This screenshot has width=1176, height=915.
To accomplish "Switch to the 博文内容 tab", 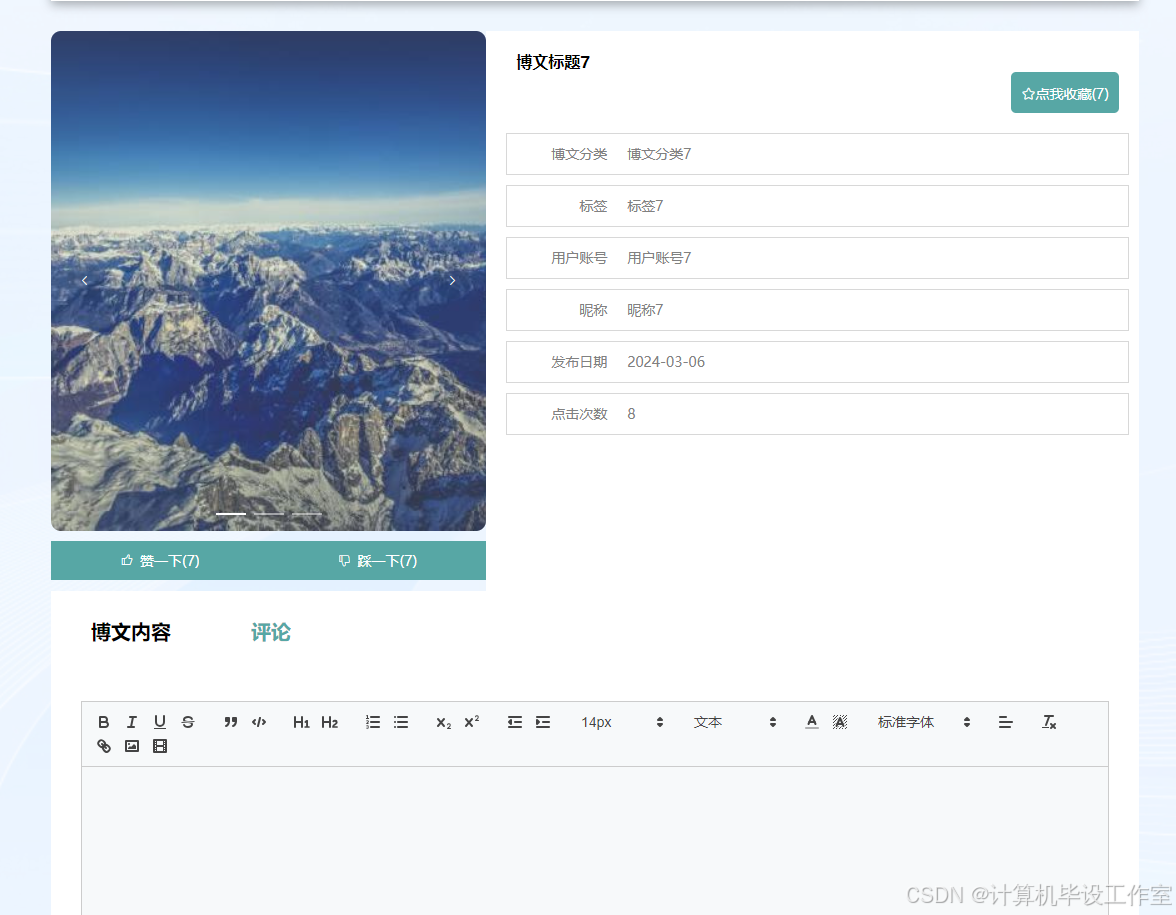I will coord(130,632).
